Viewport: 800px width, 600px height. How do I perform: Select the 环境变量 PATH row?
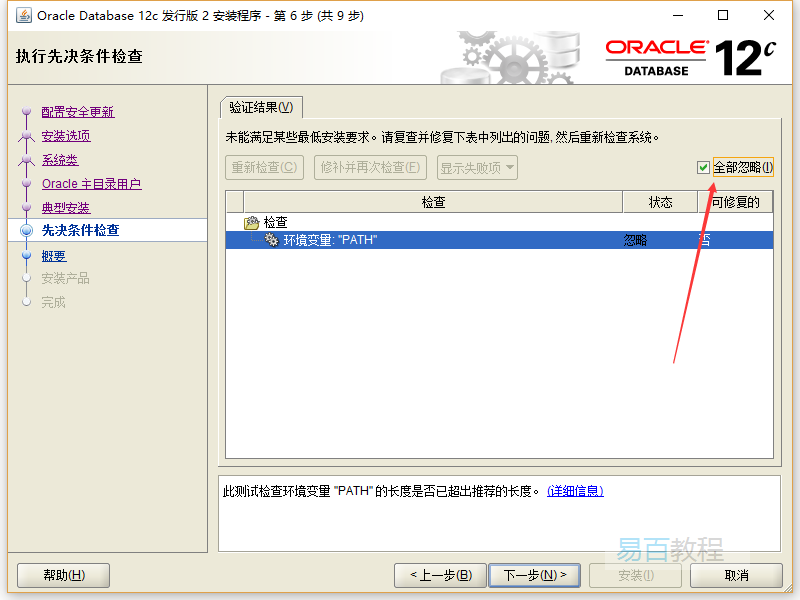(450, 240)
